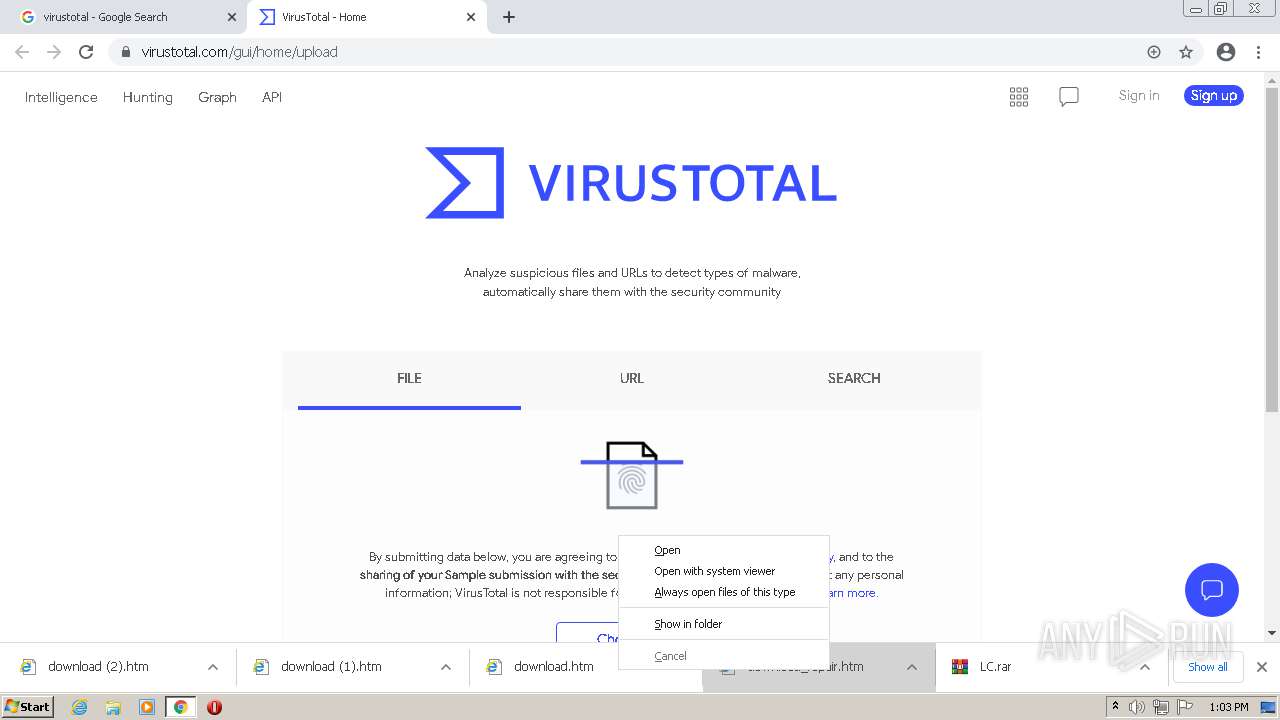Viewport: 1280px width, 720px height.
Task: Open the Chrome profile avatar
Action: click(x=1226, y=52)
